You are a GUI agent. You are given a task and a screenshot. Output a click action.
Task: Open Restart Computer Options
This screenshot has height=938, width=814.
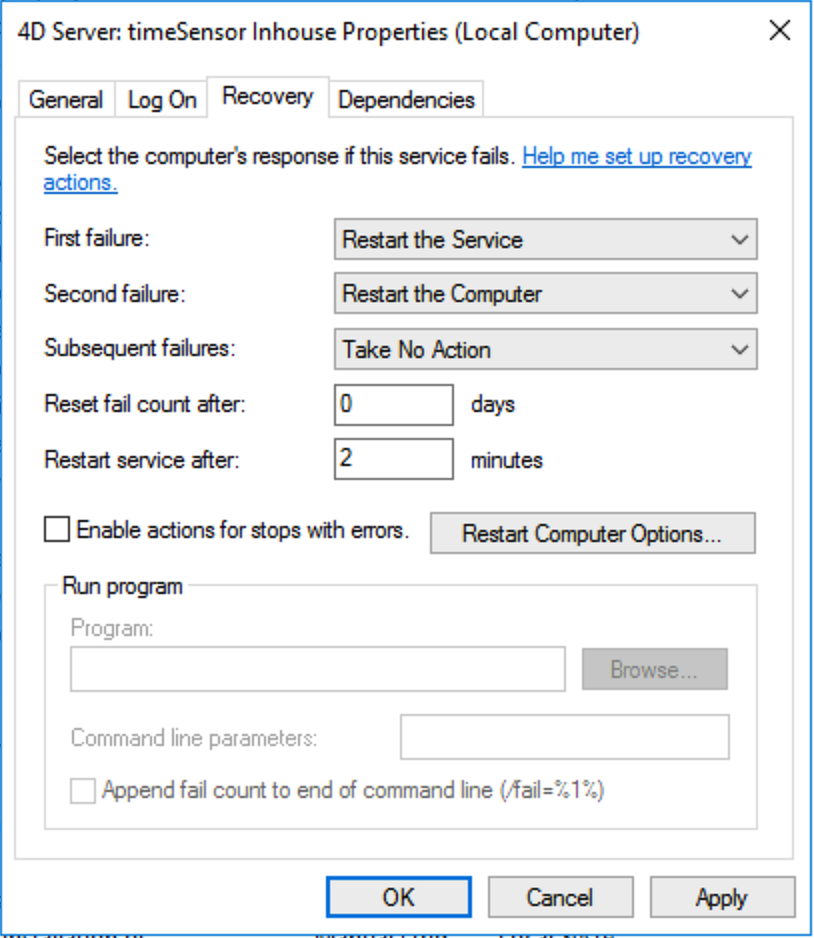(593, 533)
